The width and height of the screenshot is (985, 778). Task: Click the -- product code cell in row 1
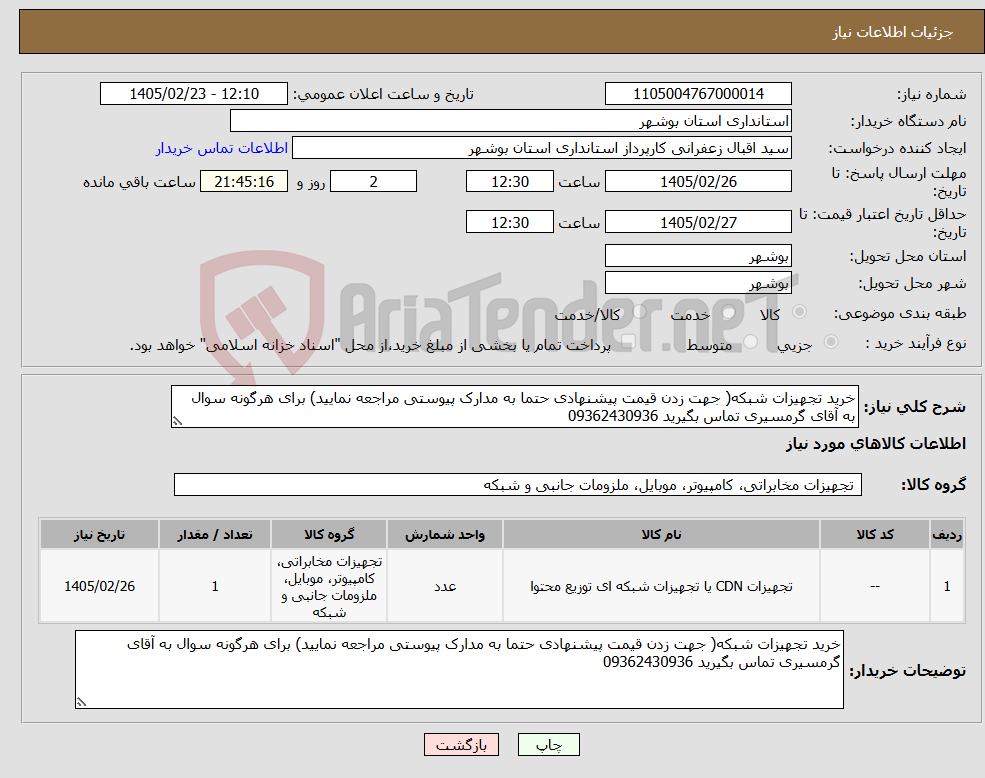(x=874, y=586)
